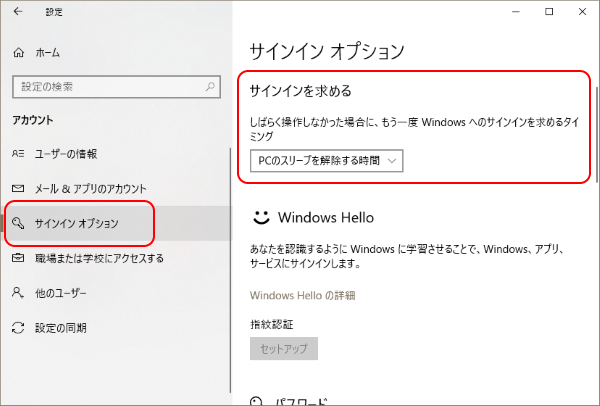Click into the 設定の検索 search field

(x=116, y=87)
